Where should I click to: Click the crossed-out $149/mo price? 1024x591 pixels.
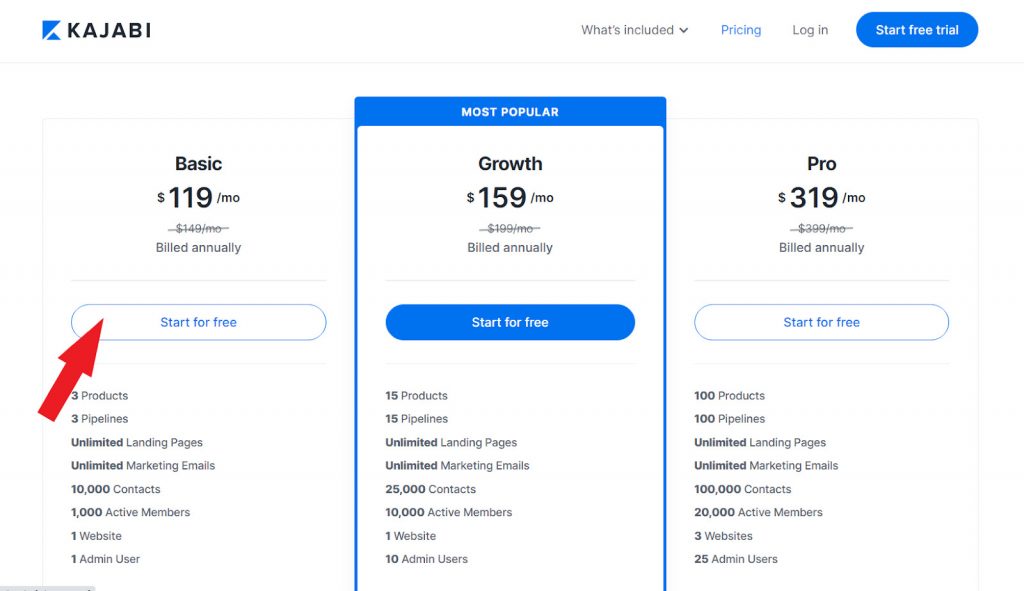click(x=199, y=229)
